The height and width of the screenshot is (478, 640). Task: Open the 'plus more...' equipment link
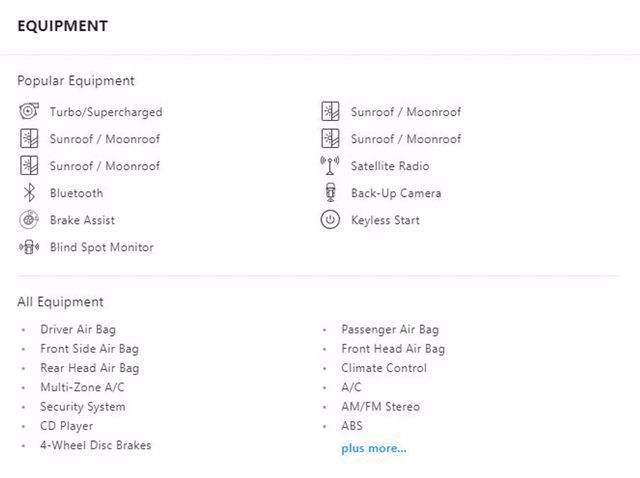pyautogui.click(x=373, y=448)
